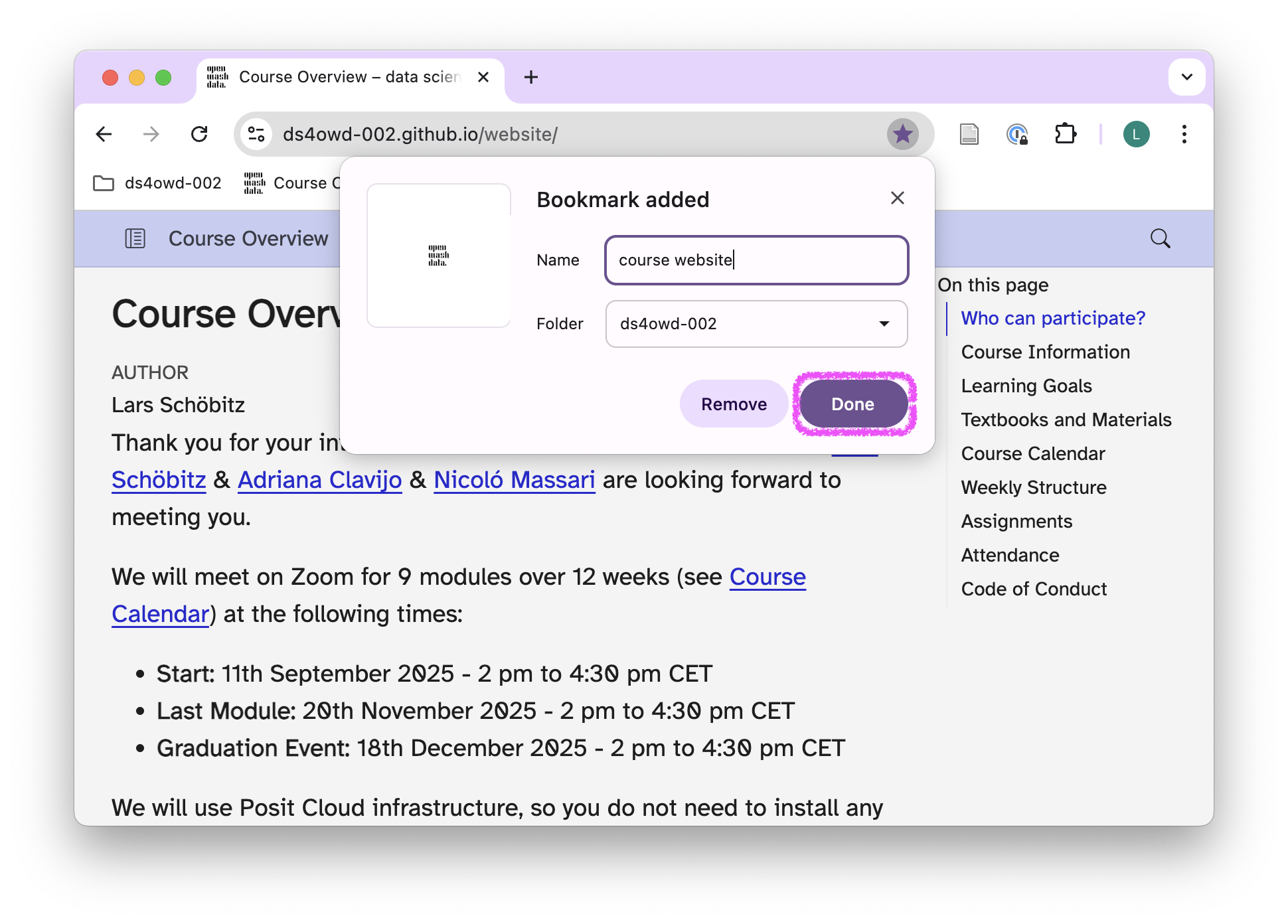Click the site information icon
Image resolution: width=1288 pixels, height=924 pixels.
click(x=256, y=134)
